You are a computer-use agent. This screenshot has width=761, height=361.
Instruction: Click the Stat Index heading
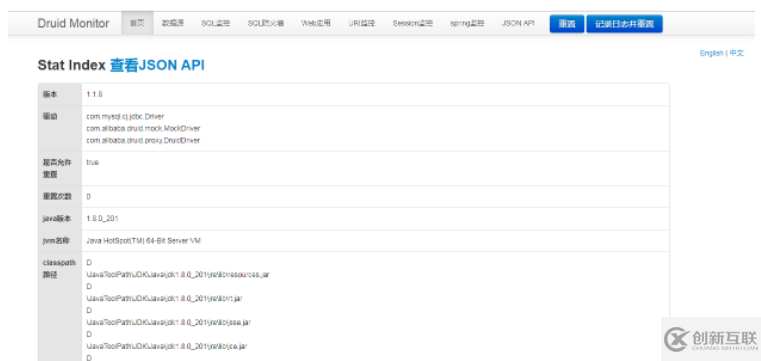[71, 65]
